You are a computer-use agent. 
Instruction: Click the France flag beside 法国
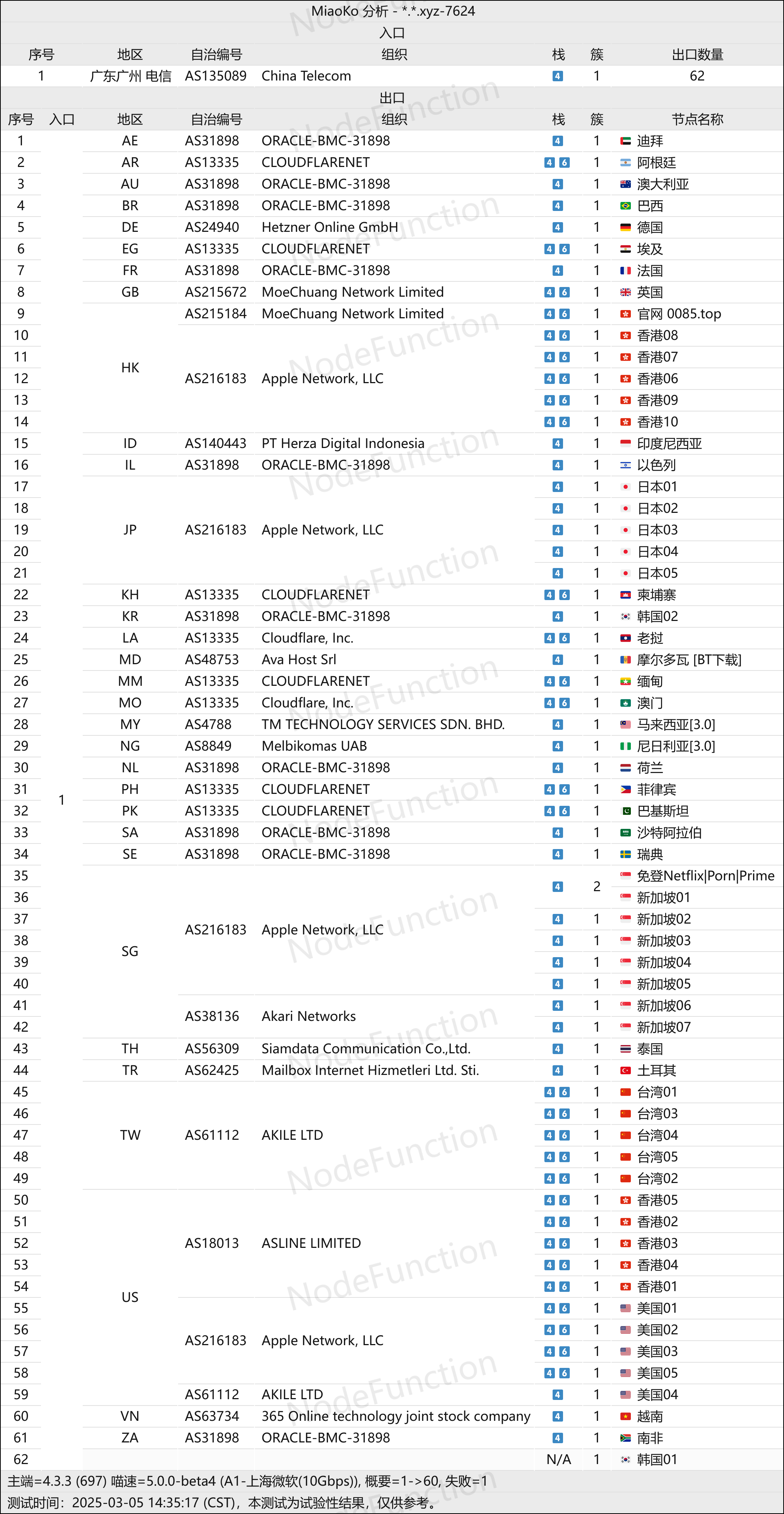pyautogui.click(x=625, y=270)
